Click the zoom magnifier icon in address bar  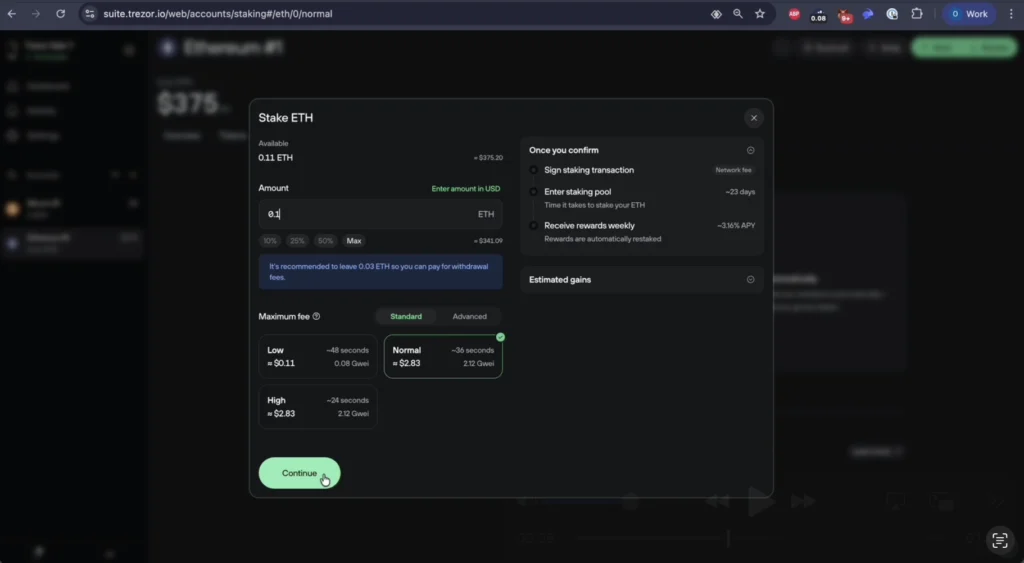738,14
